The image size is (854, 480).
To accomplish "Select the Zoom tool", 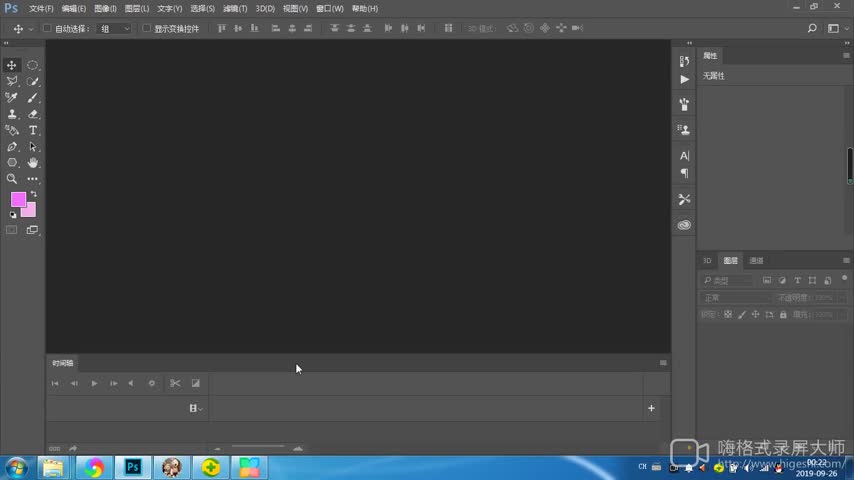I will (x=11, y=179).
